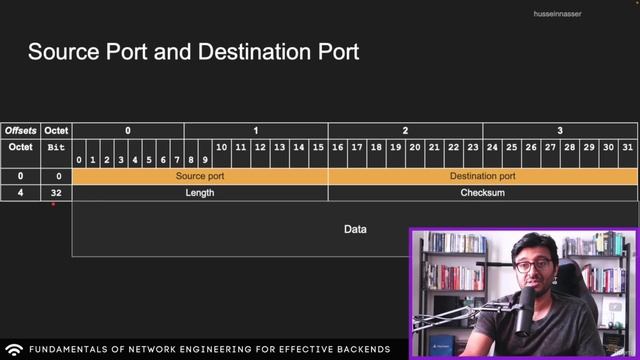Click the wifi logo icon in the footer

(x=14, y=349)
